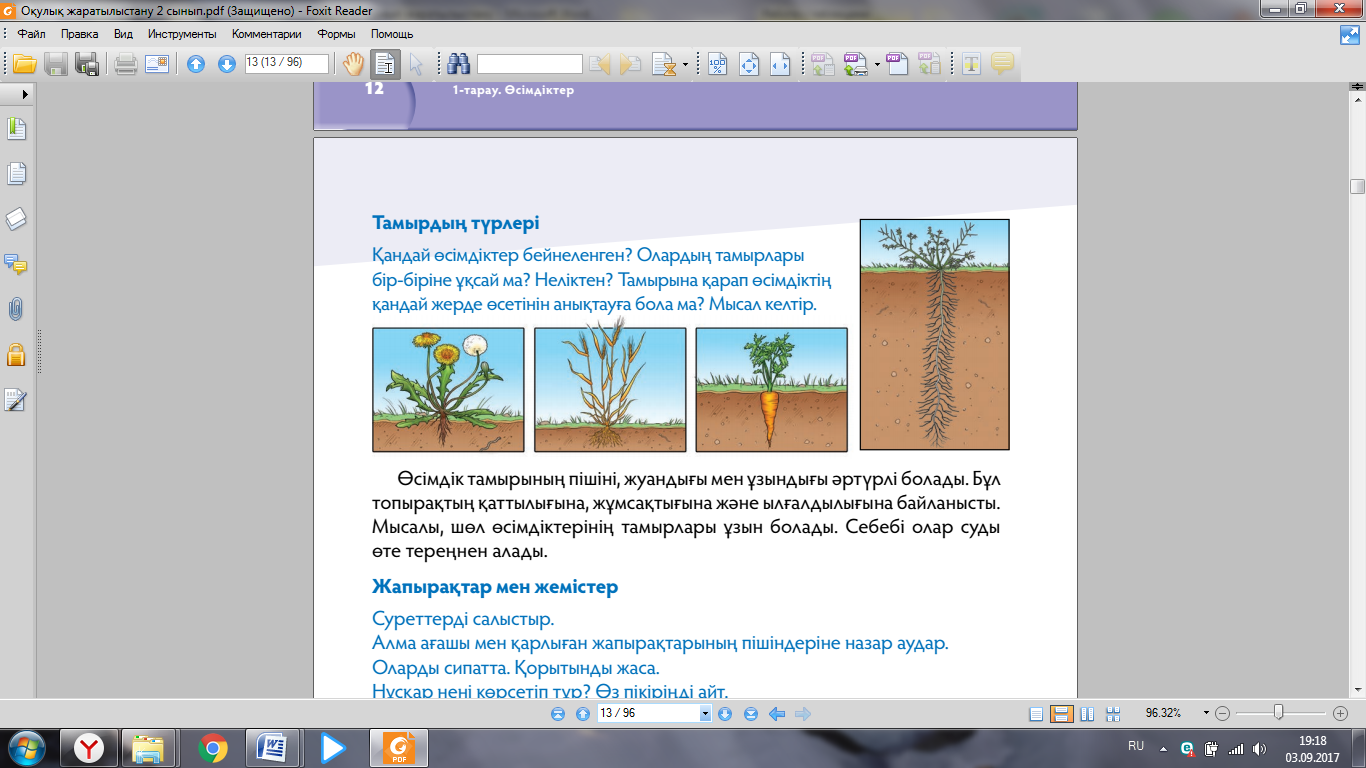Select the Hand tool
Image resolution: width=1366 pixels, height=768 pixels.
pos(353,64)
